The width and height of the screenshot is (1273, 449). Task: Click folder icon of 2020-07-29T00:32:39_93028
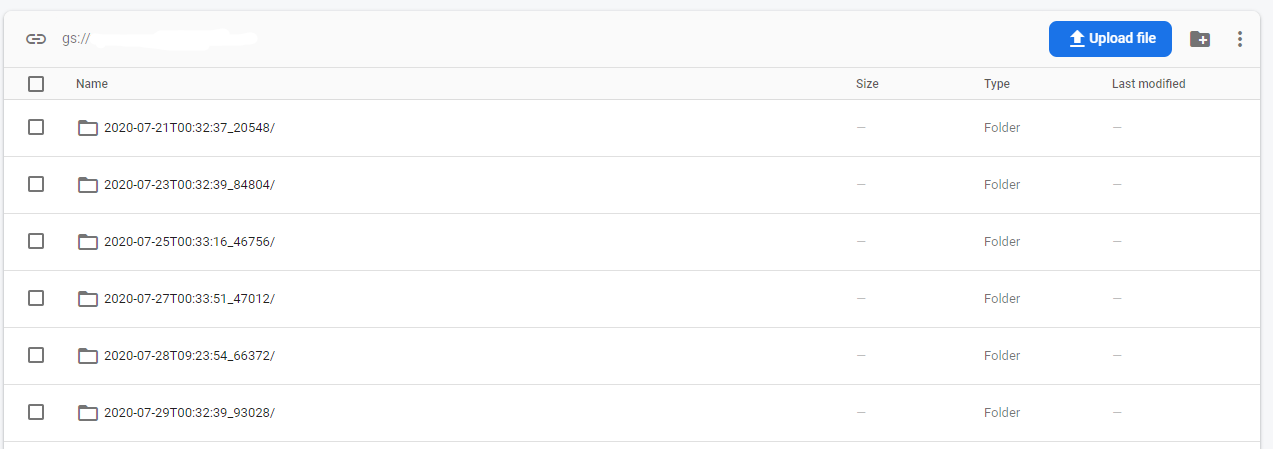tap(88, 413)
